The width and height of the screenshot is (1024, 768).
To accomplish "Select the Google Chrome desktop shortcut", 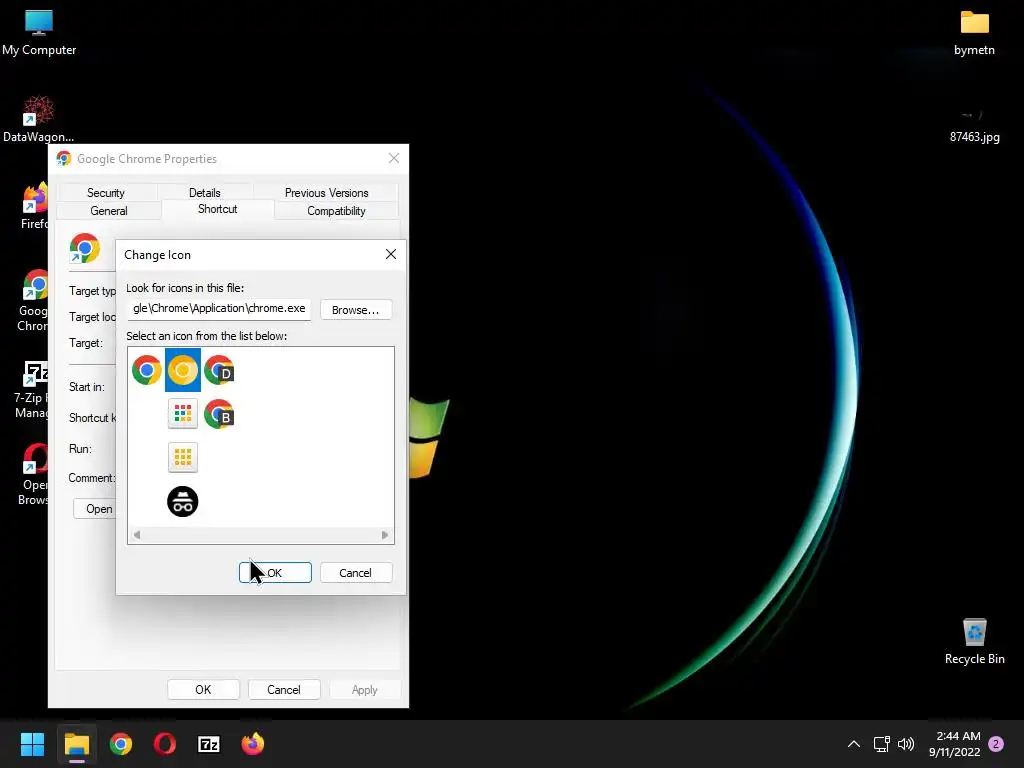I will (x=34, y=300).
